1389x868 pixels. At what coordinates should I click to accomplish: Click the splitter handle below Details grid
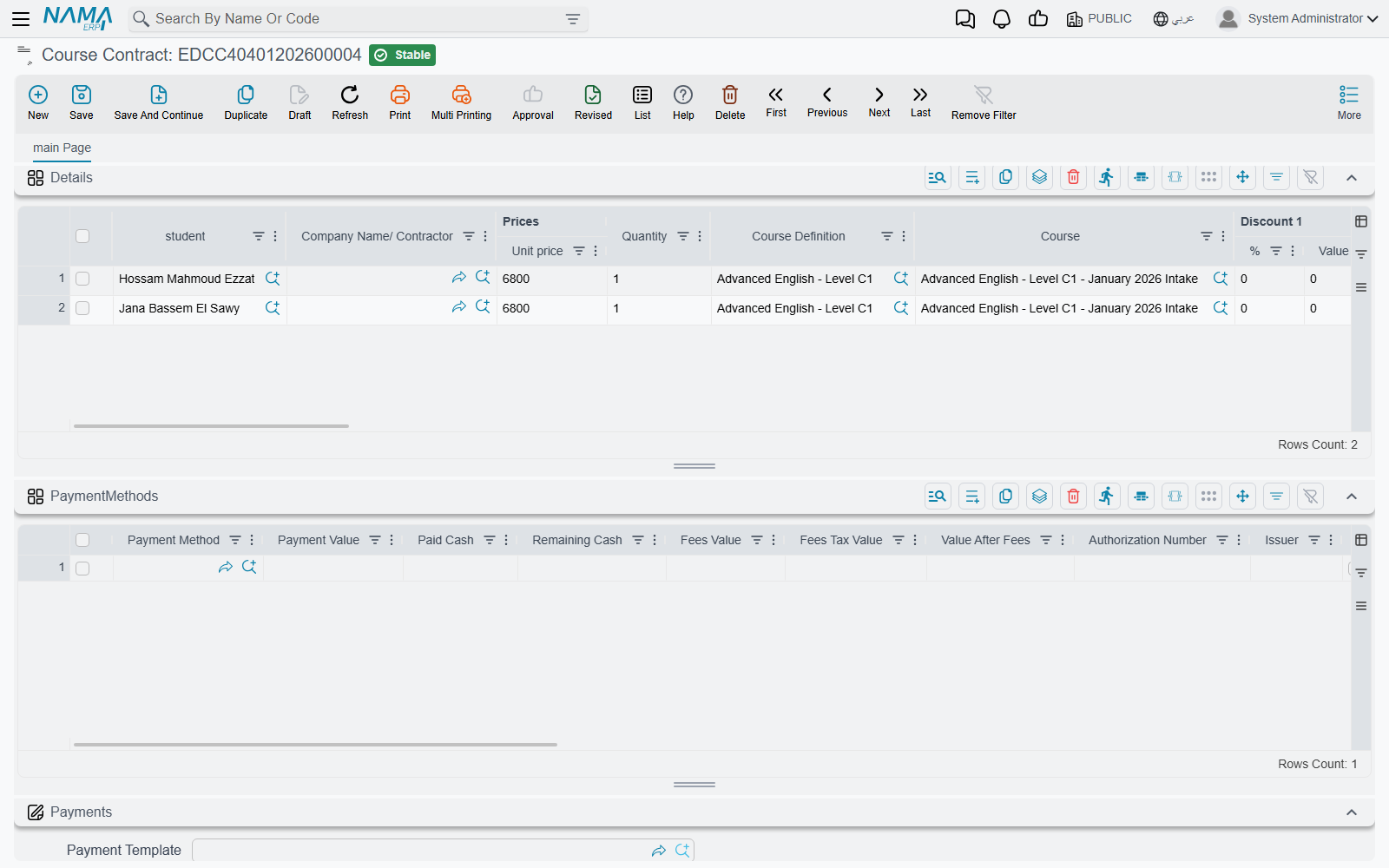pos(694,466)
